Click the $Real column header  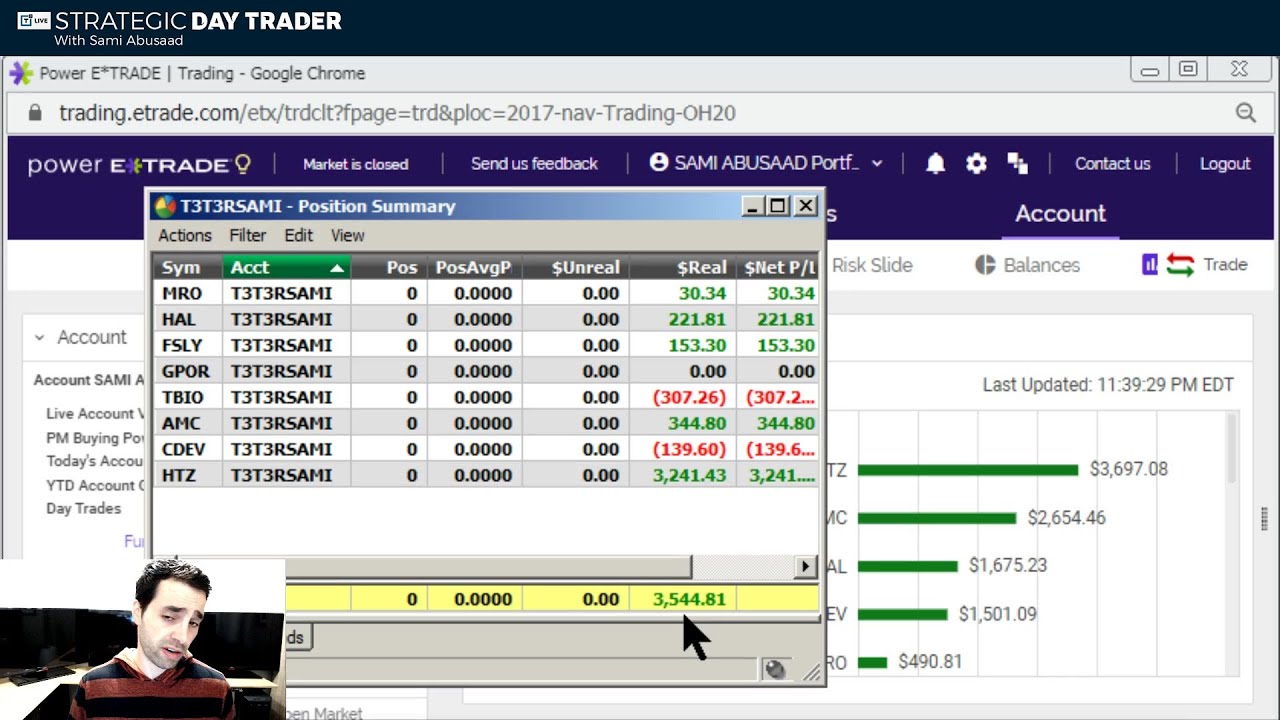pyautogui.click(x=683, y=267)
